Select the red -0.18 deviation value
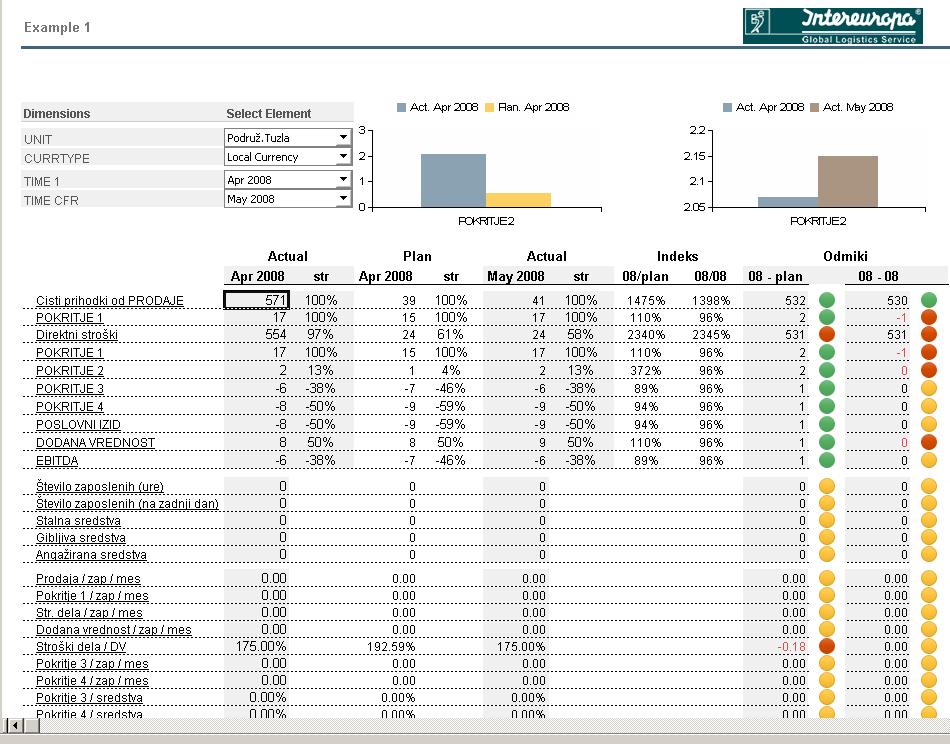The image size is (950, 744). (x=791, y=647)
